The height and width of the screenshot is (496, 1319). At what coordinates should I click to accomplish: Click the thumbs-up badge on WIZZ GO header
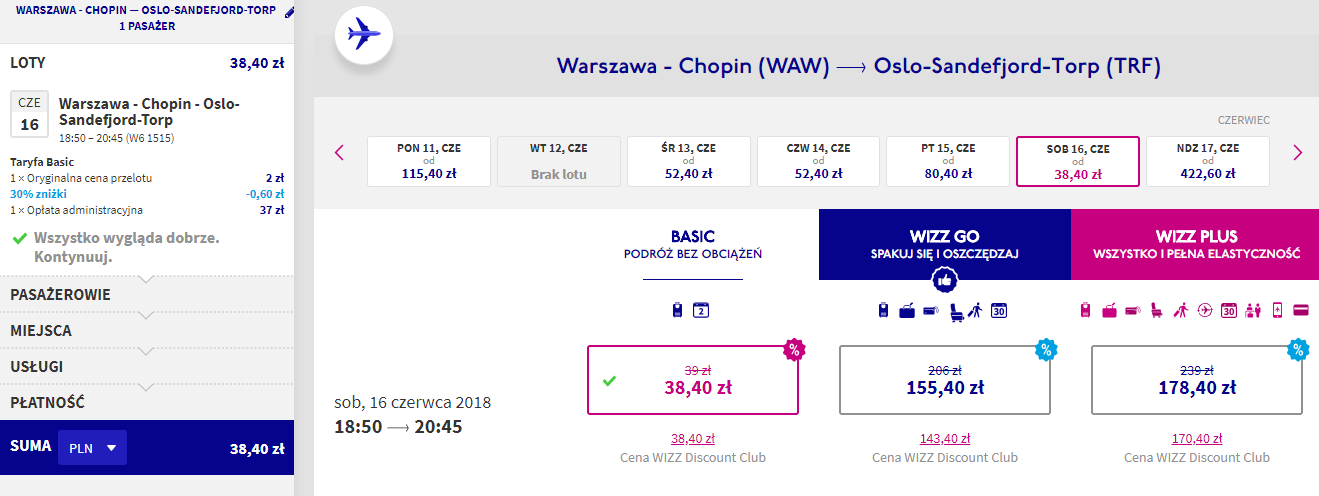[944, 279]
